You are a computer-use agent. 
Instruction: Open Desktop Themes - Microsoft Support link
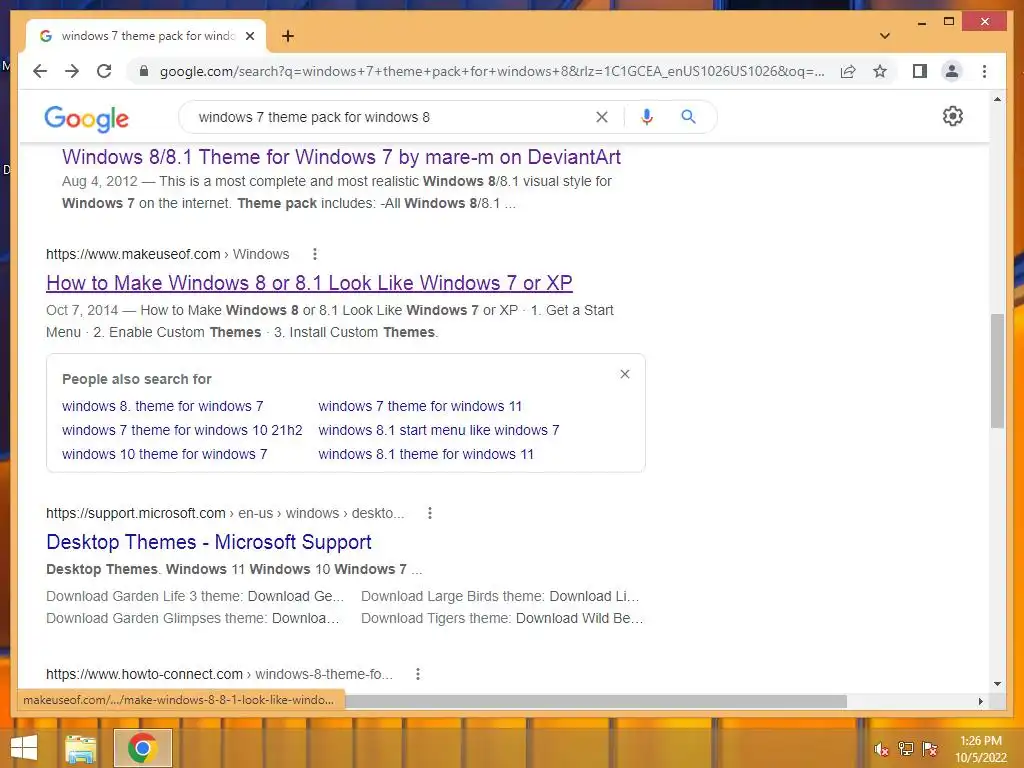tap(209, 542)
